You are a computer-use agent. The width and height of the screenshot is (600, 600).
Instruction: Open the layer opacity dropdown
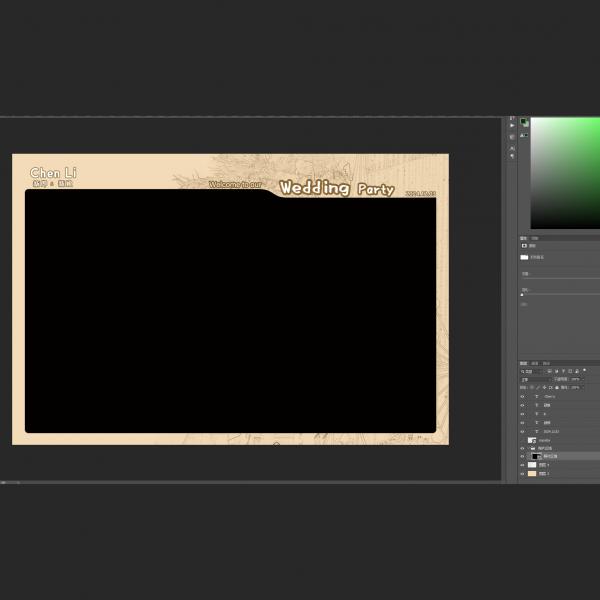point(576,380)
